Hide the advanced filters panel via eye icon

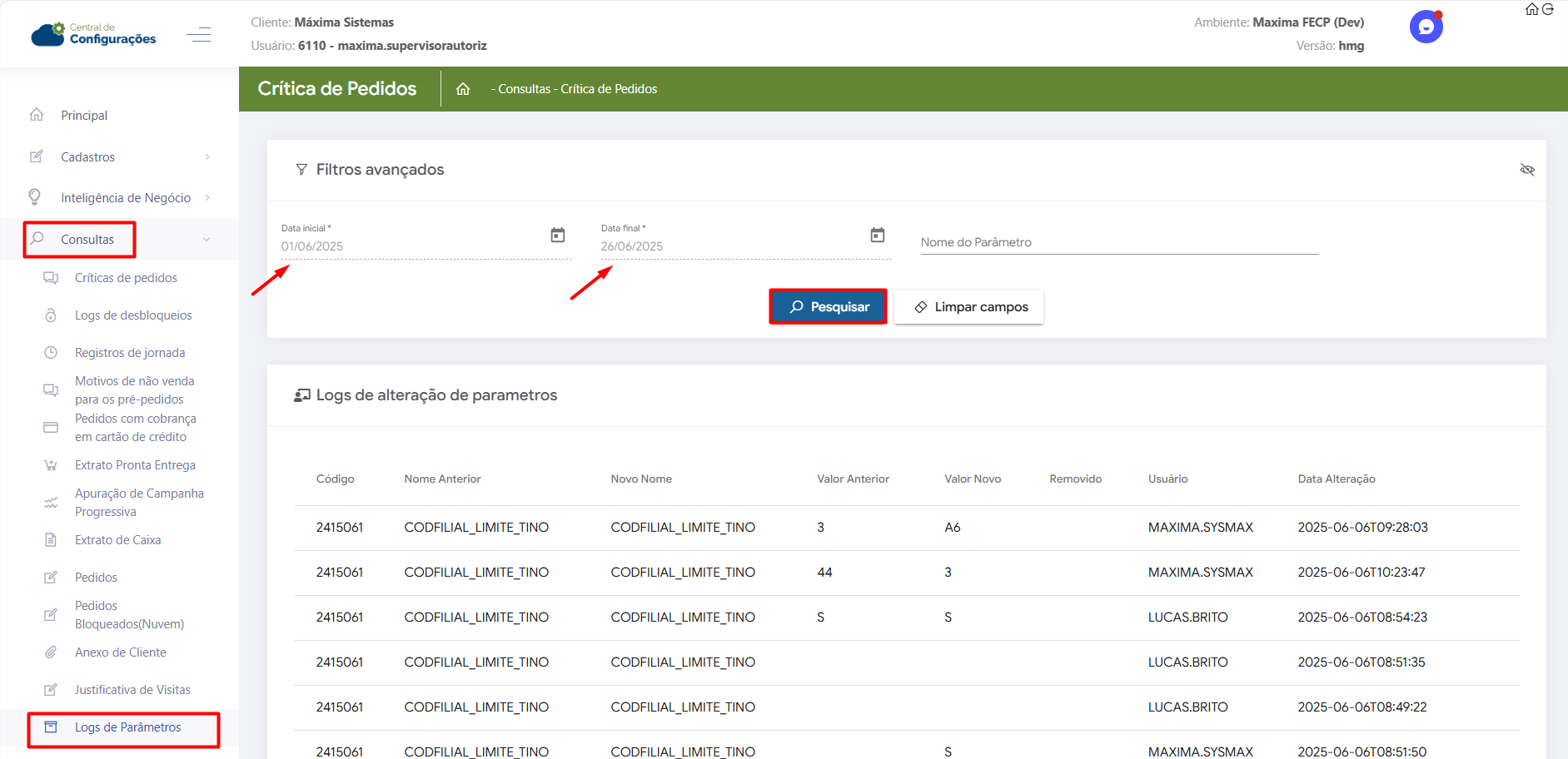click(x=1526, y=170)
